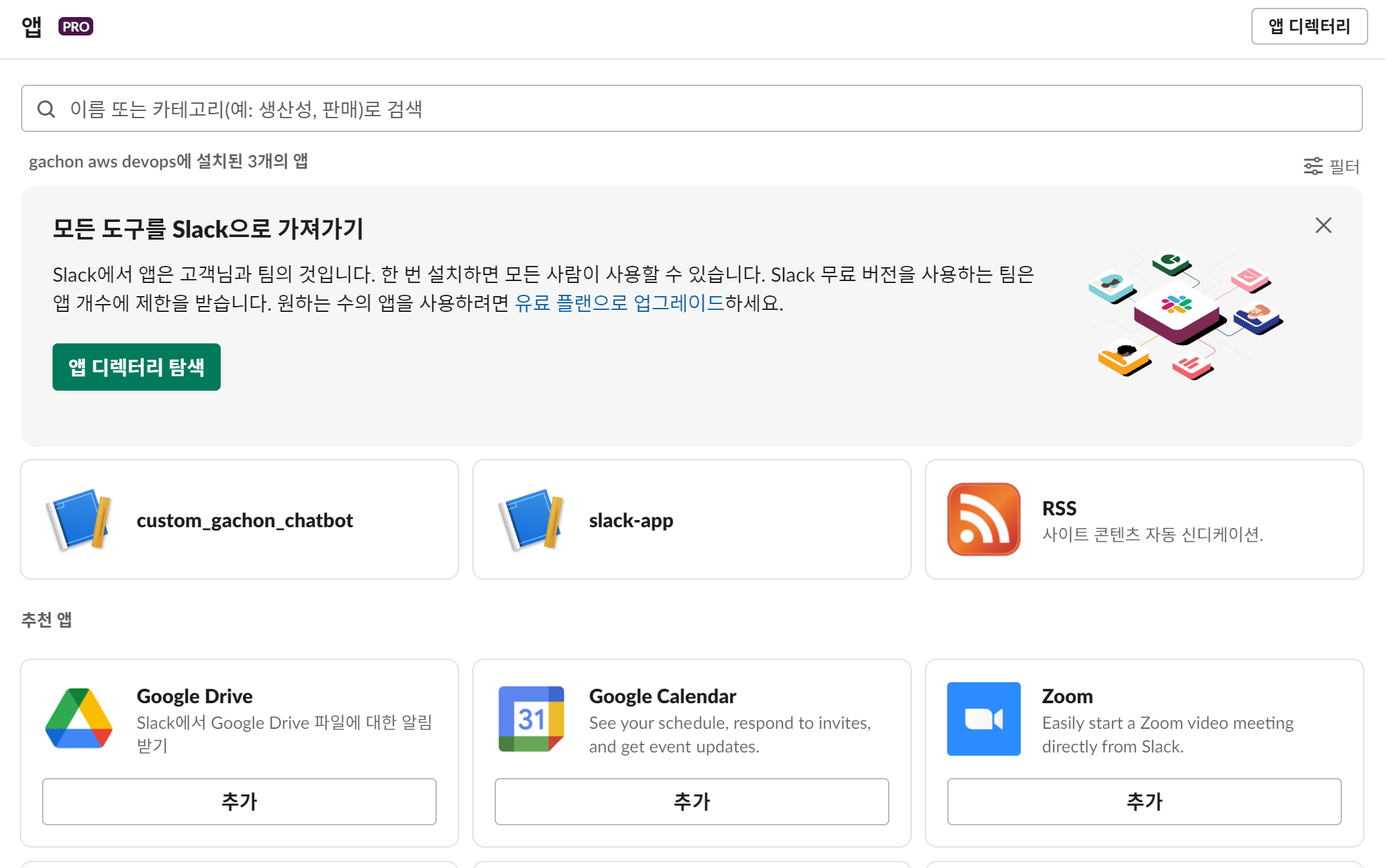Click the Slack apps illustration graphic
This screenshot has height=868, width=1386.
pyautogui.click(x=1186, y=315)
